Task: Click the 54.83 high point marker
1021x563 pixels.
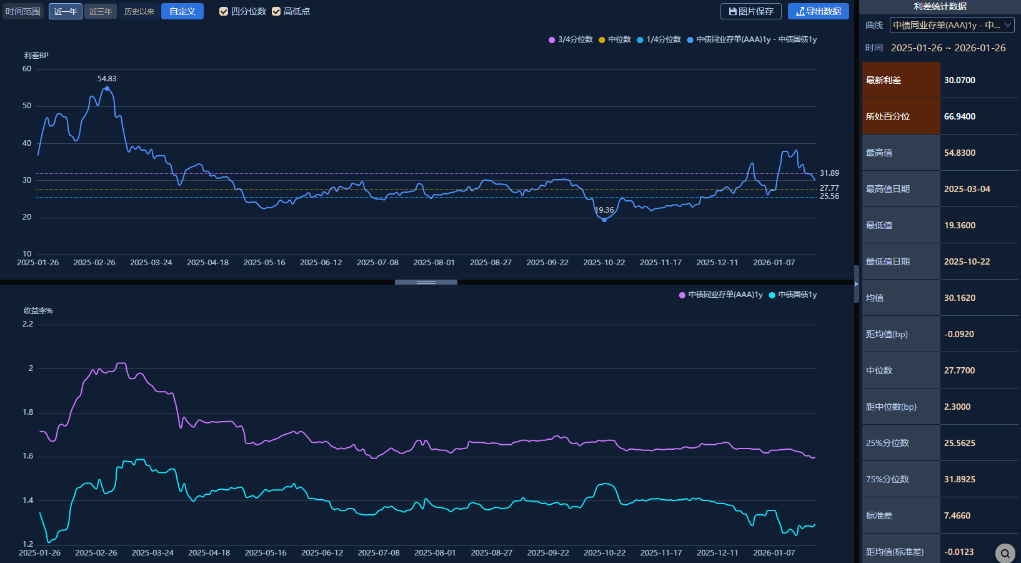Action: click(107, 88)
